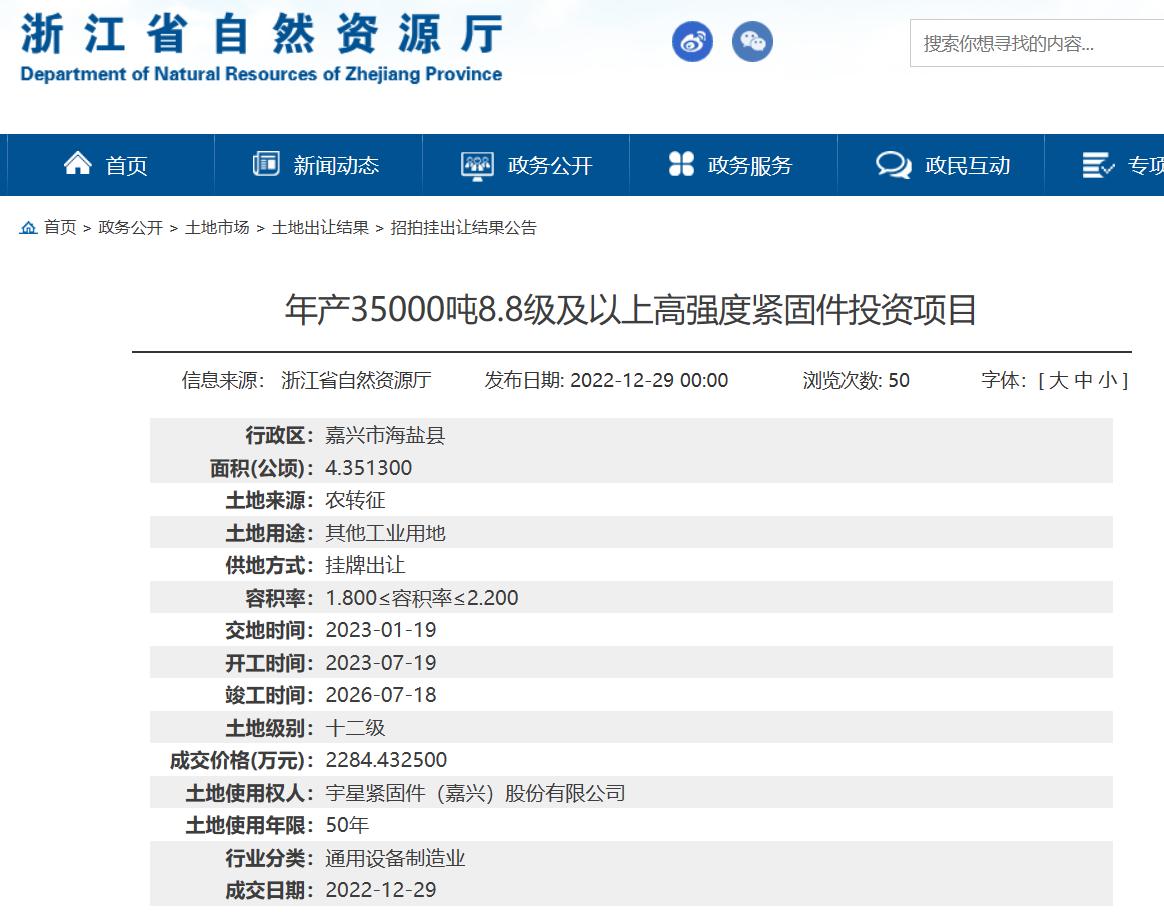Click the 政务公开 monitor icon

click(x=477, y=165)
